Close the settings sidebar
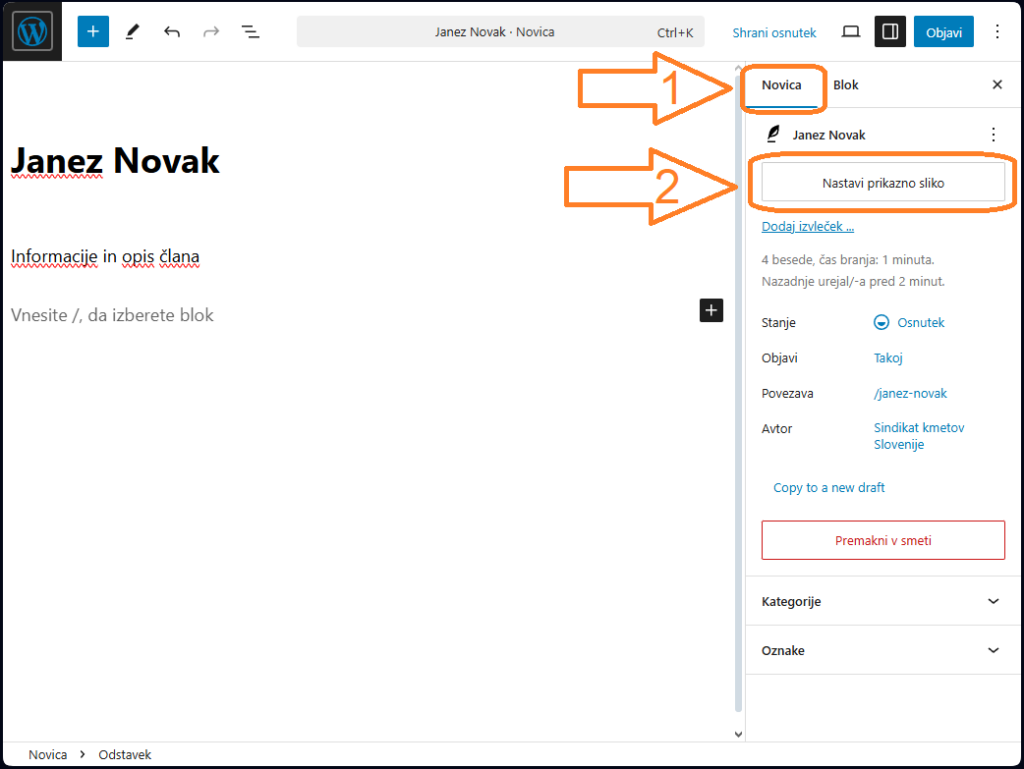 pos(996,85)
